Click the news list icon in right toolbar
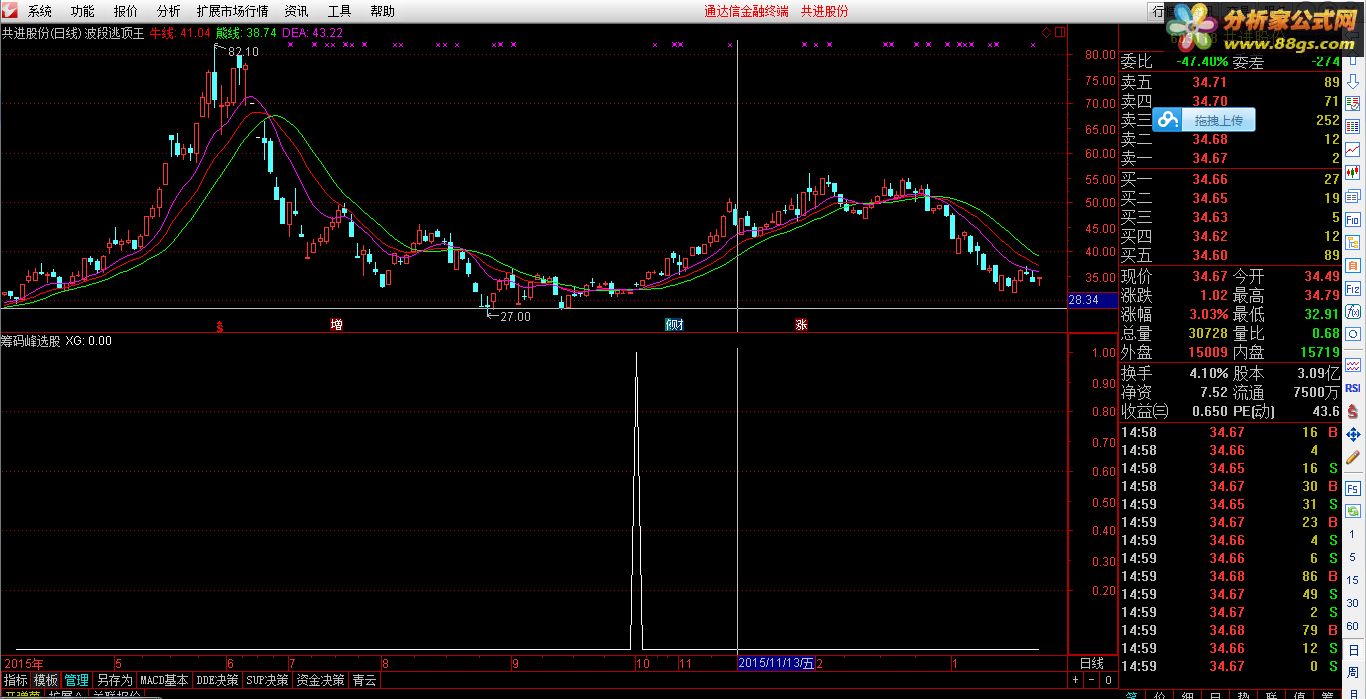Screen dimensions: 1366x699 [x=1353, y=196]
